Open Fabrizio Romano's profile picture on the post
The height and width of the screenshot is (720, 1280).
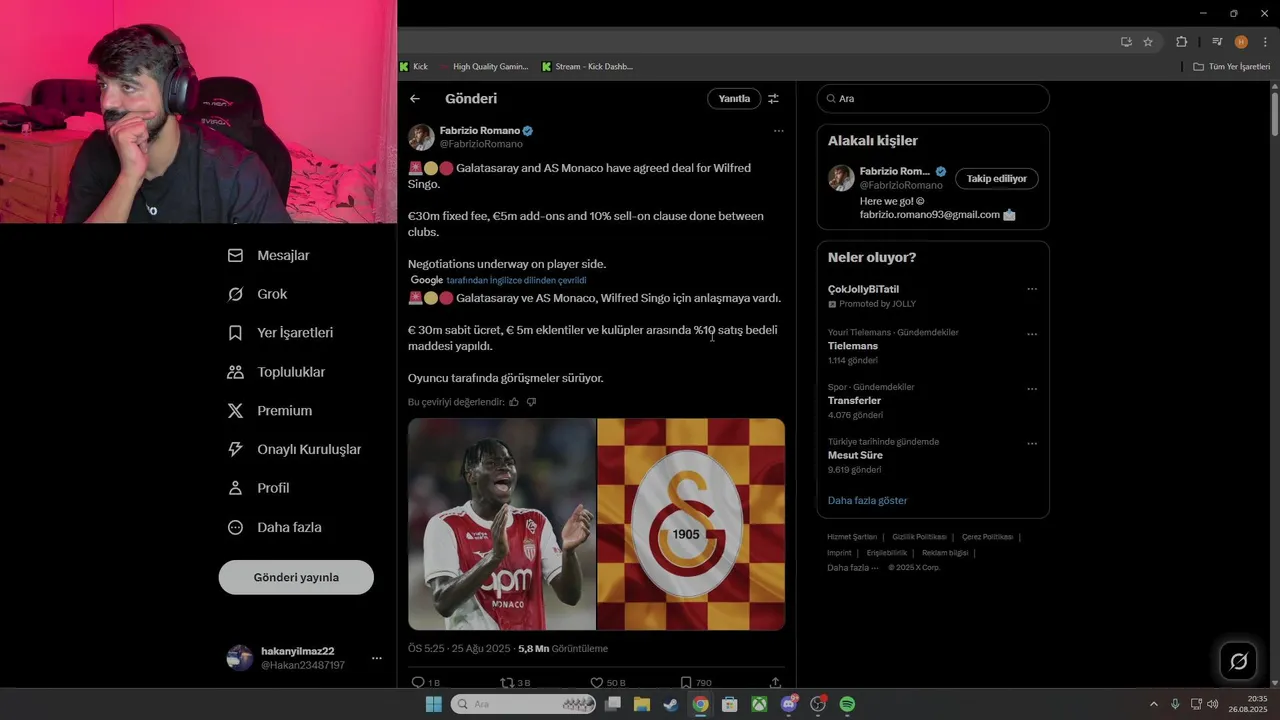tap(421, 137)
